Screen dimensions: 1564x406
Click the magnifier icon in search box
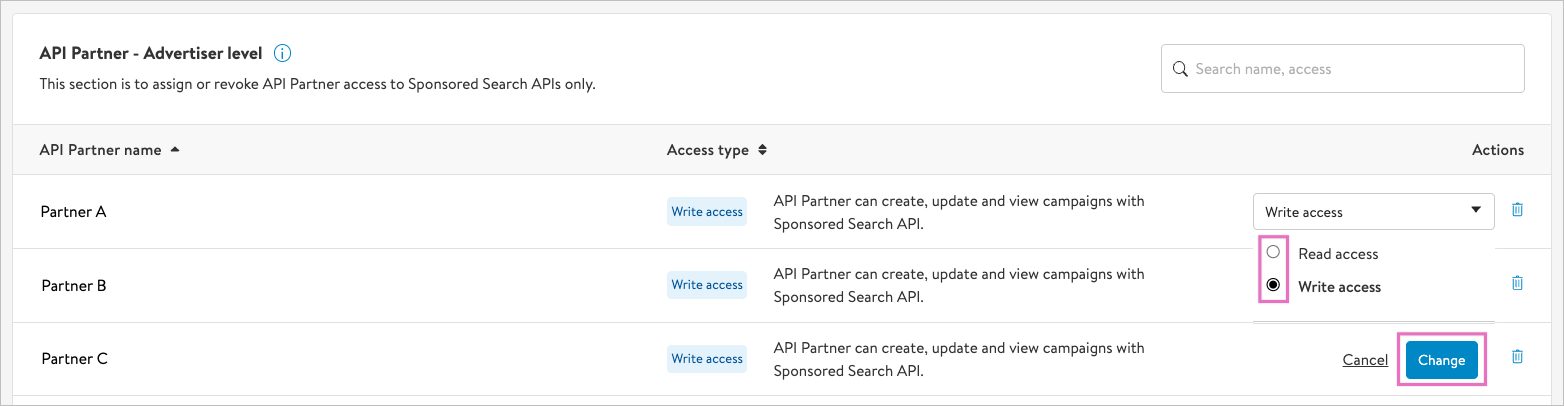pyautogui.click(x=1180, y=69)
